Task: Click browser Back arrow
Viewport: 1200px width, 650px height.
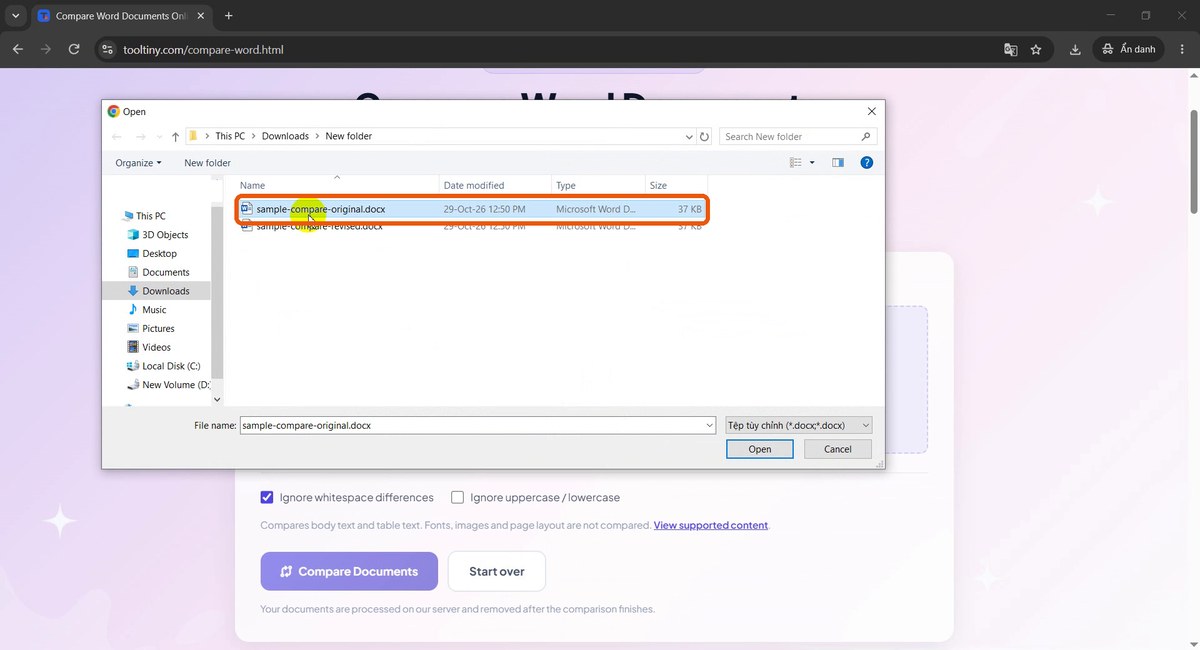Action: click(18, 49)
